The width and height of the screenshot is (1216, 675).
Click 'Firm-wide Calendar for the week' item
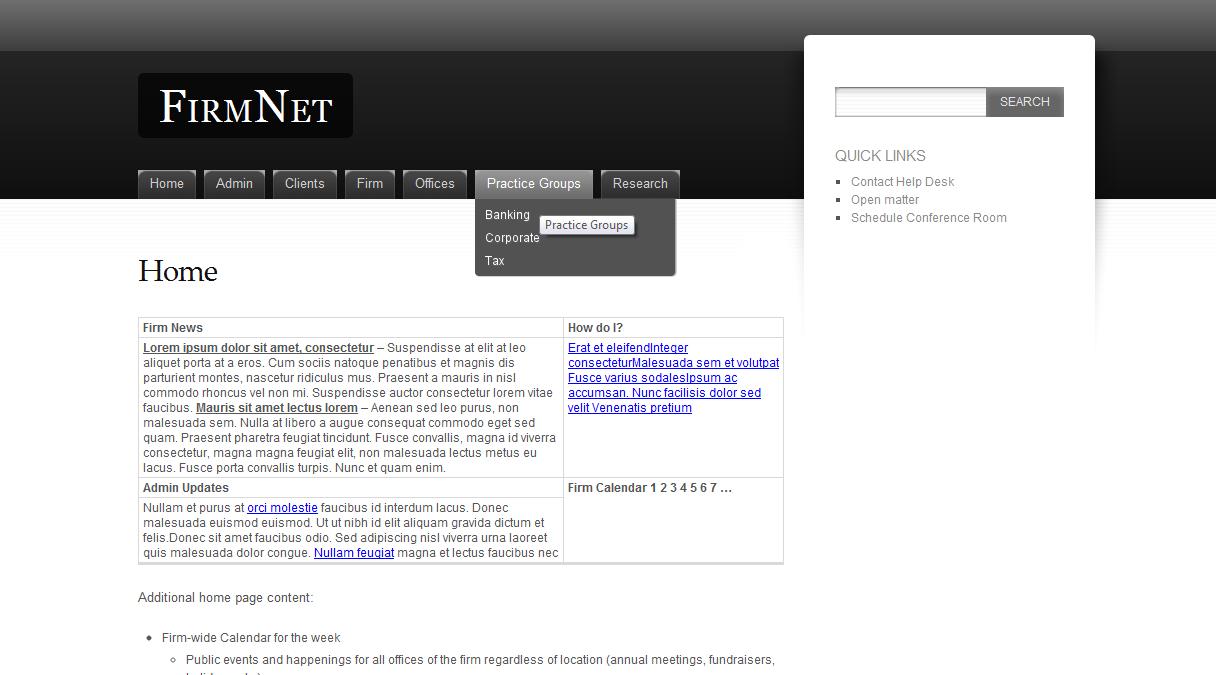pyautogui.click(x=251, y=638)
